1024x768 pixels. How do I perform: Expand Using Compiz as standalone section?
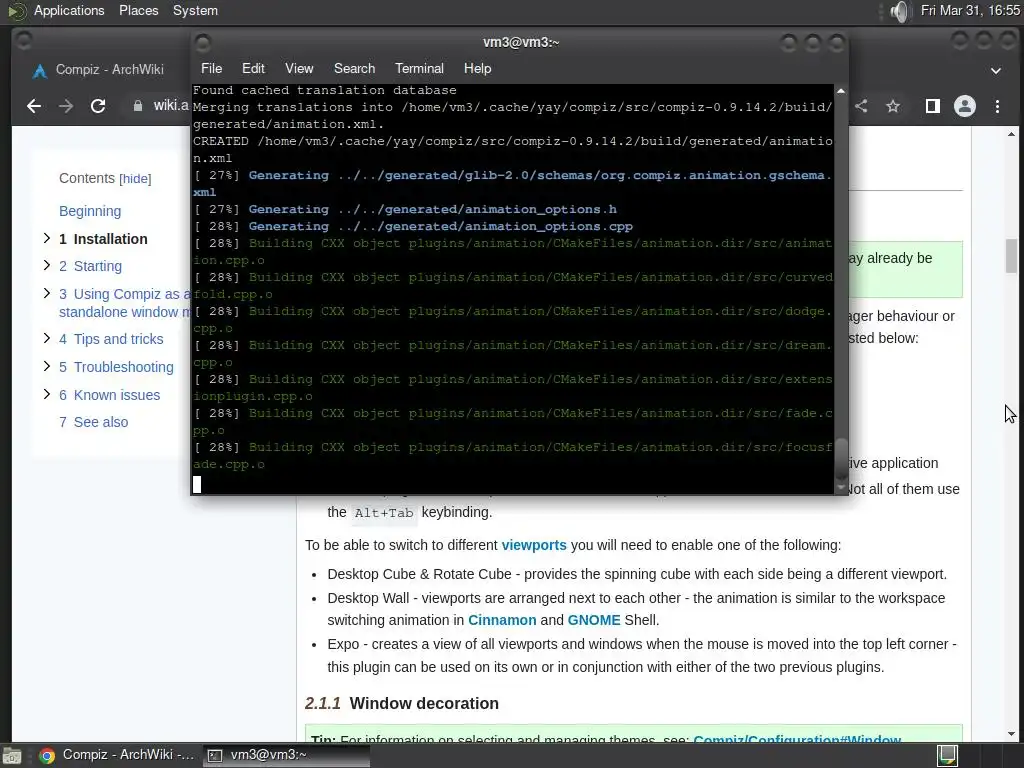click(46, 293)
